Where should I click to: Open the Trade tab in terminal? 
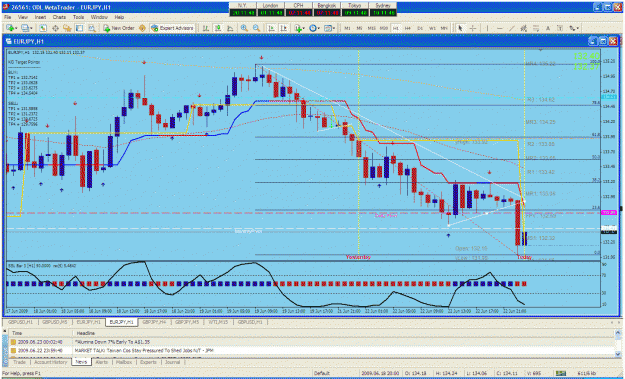pos(19,362)
